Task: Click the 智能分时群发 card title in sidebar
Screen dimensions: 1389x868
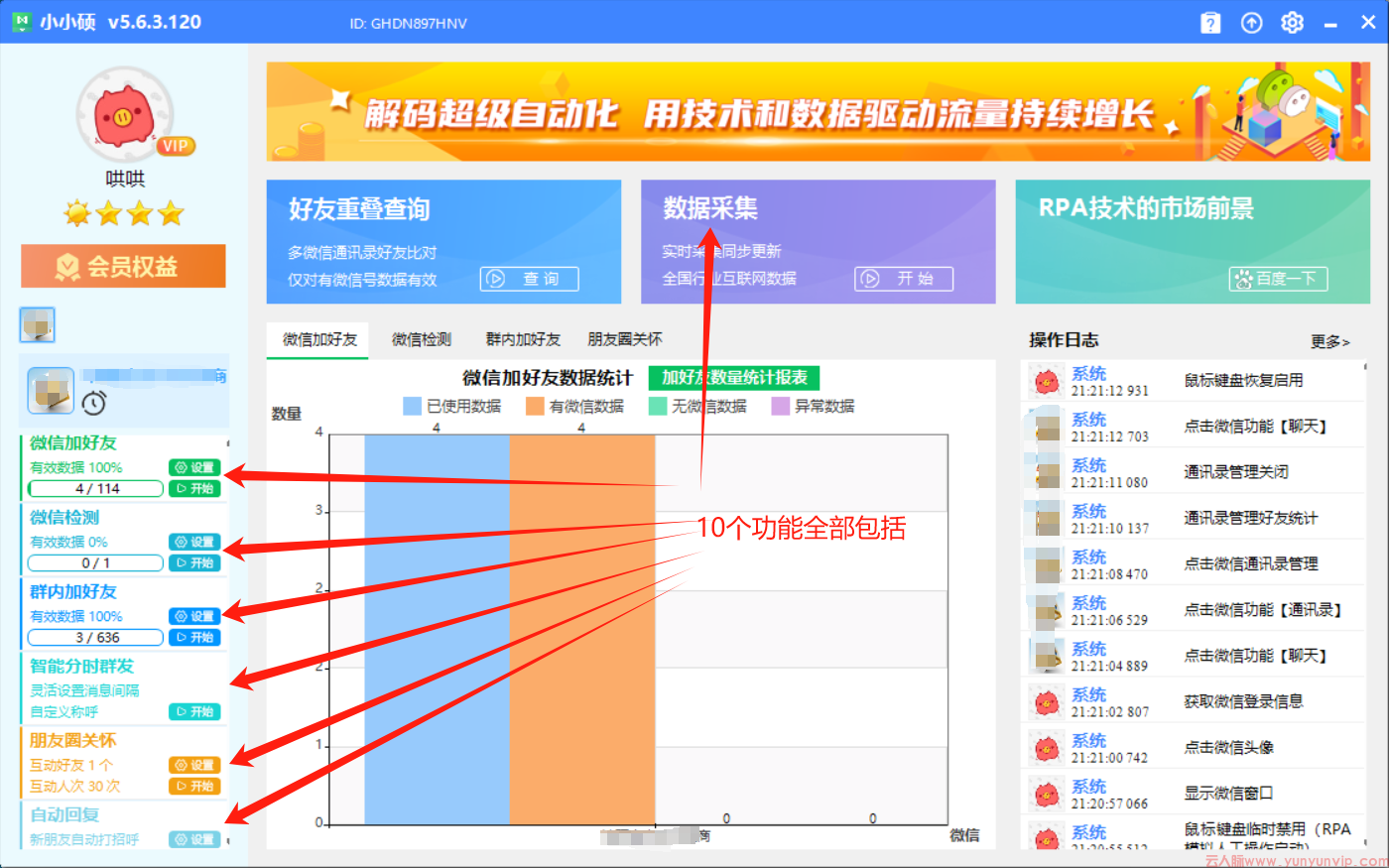Action: (81, 666)
